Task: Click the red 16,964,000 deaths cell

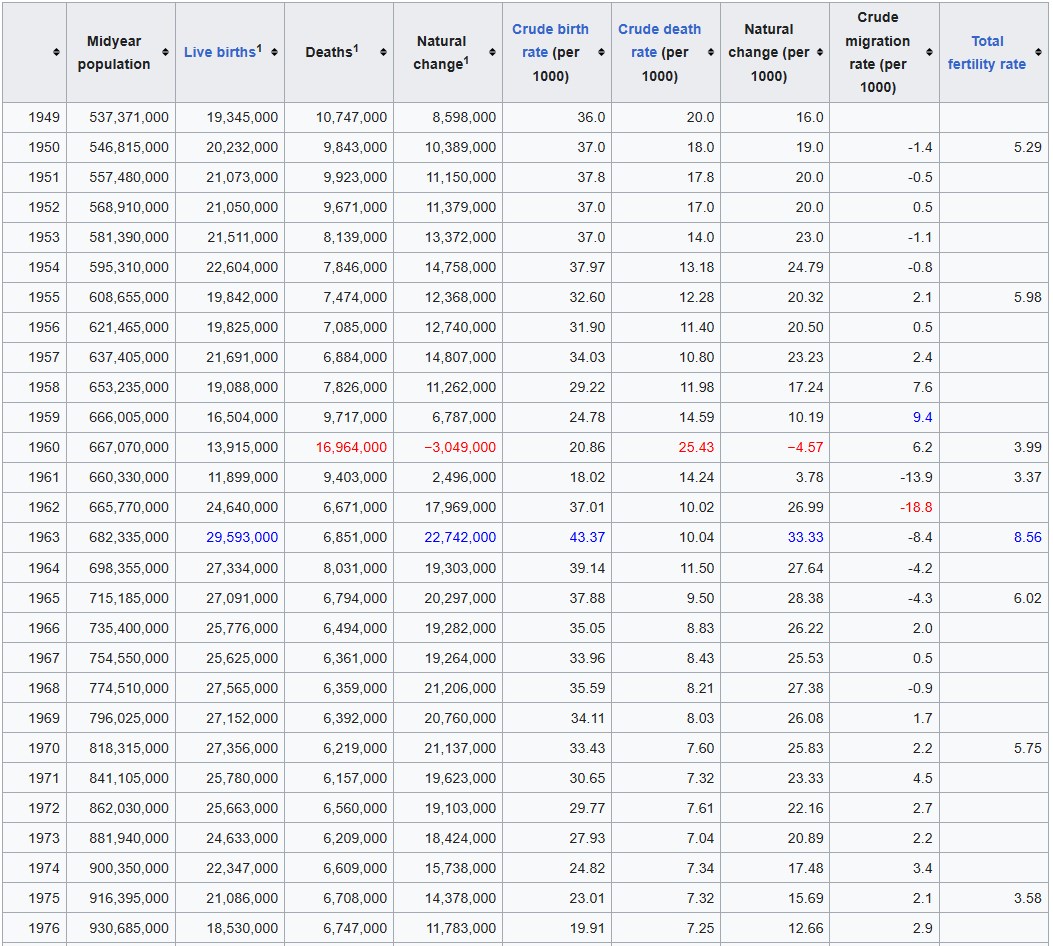Action: [351, 447]
